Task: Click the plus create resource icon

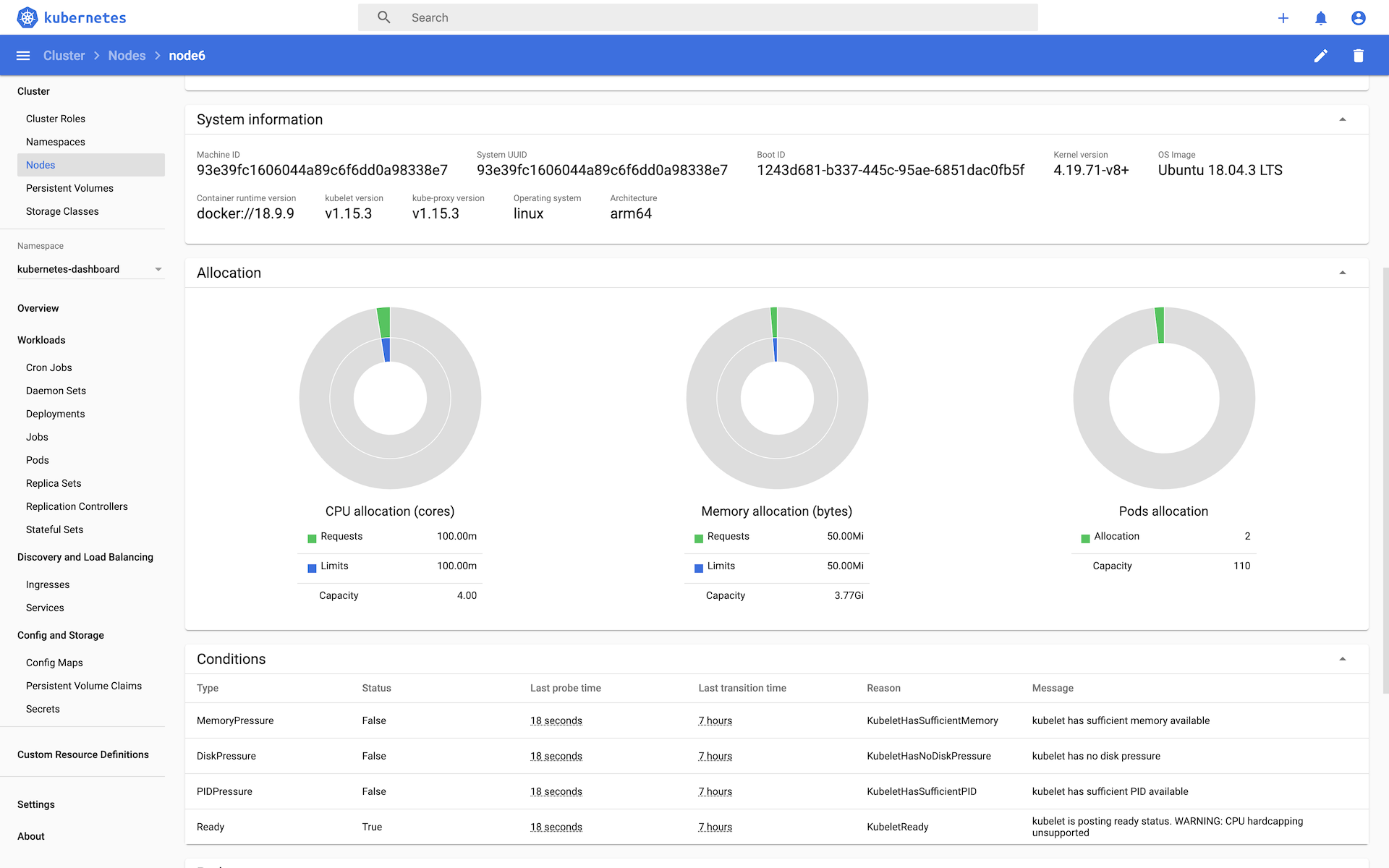Action: [x=1283, y=18]
